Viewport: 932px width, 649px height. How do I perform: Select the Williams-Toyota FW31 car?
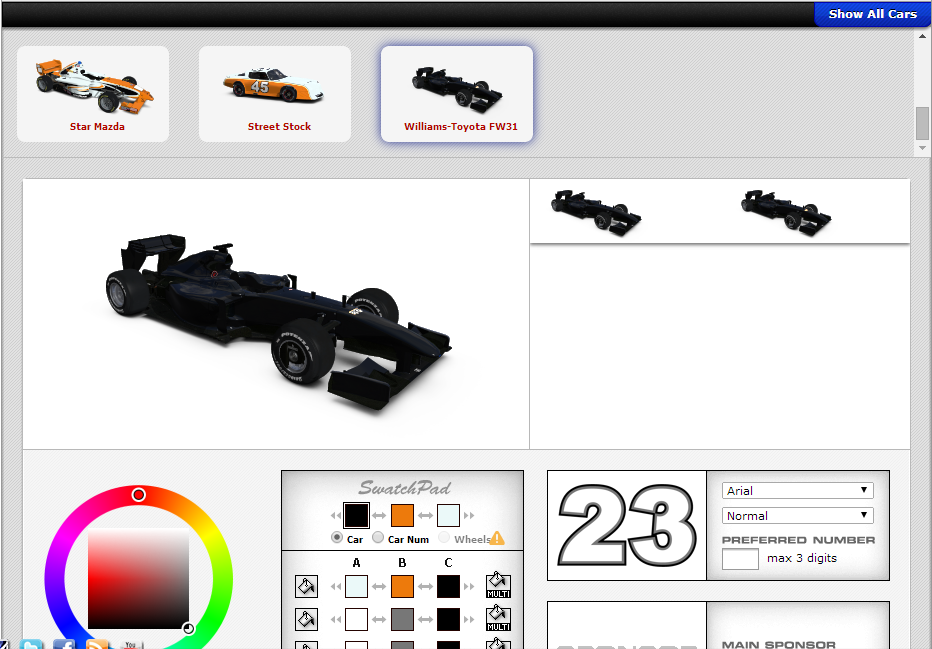[457, 94]
